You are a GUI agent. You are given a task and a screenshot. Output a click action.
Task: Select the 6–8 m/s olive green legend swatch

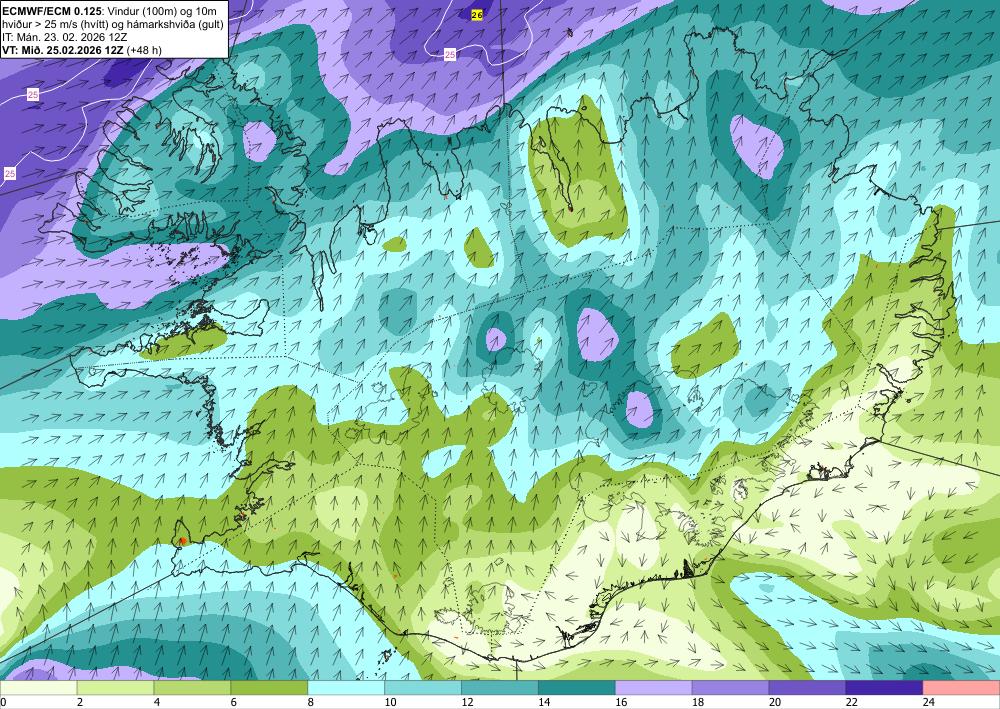coord(269,687)
